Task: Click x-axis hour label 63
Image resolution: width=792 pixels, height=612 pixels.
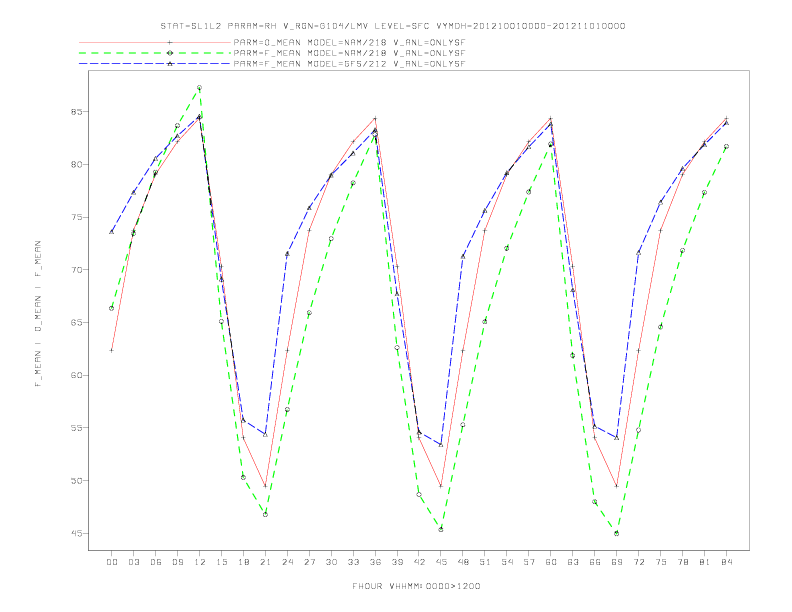Action: pyautogui.click(x=573, y=562)
